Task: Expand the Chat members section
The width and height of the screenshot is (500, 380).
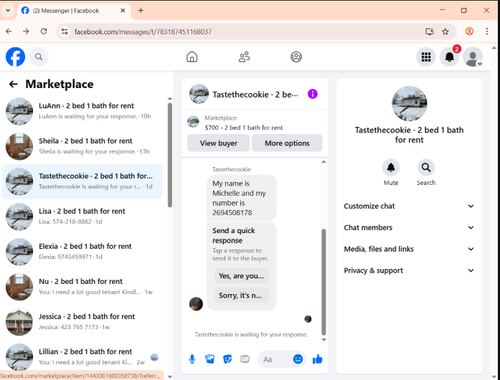Action: click(409, 227)
